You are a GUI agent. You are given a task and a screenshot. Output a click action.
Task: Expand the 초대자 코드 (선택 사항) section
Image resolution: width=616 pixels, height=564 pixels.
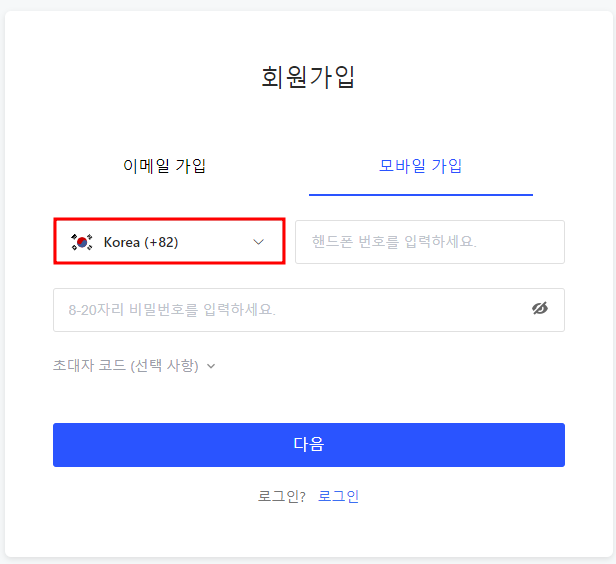pos(134,366)
